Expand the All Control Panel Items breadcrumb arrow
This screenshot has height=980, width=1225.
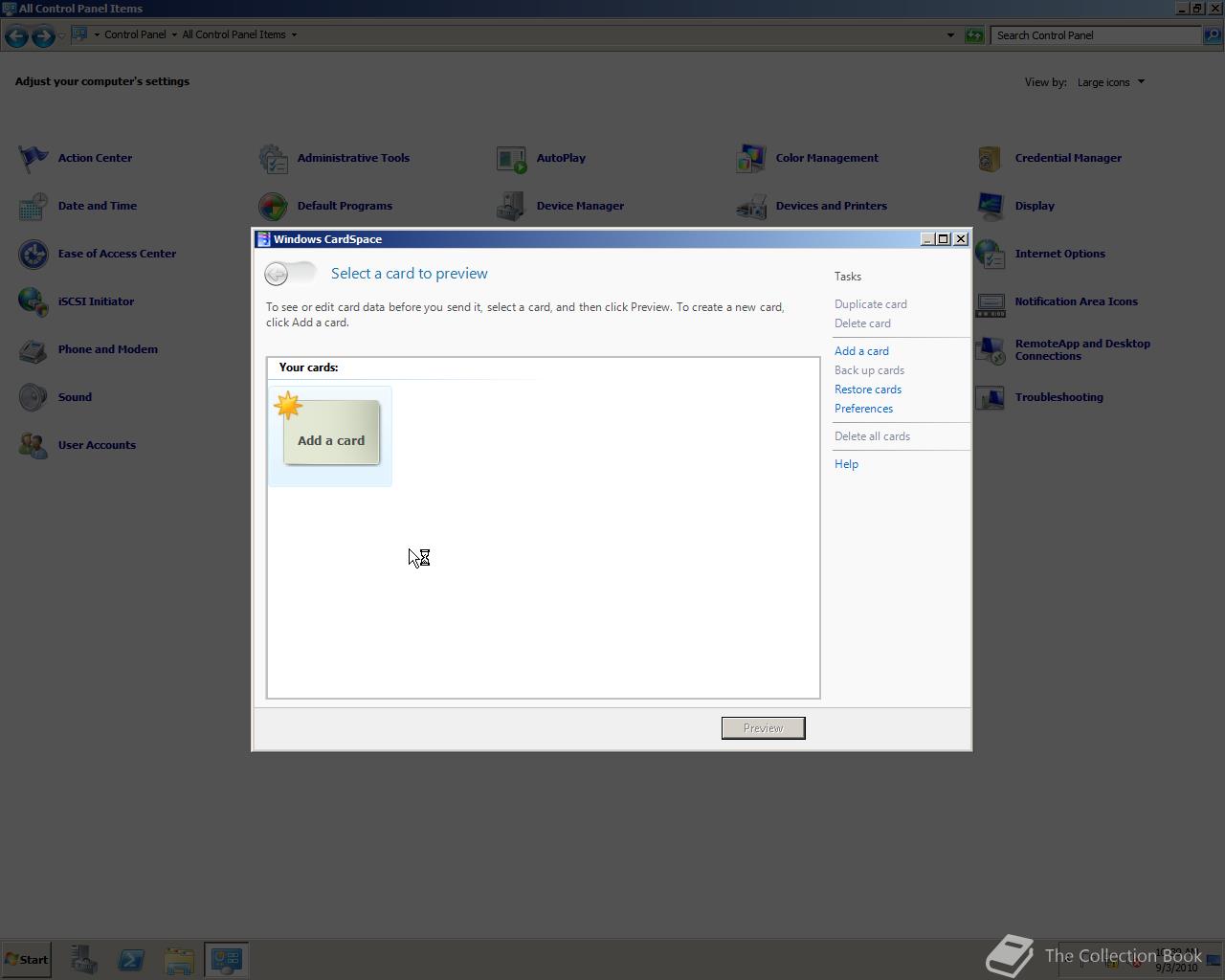tap(294, 34)
